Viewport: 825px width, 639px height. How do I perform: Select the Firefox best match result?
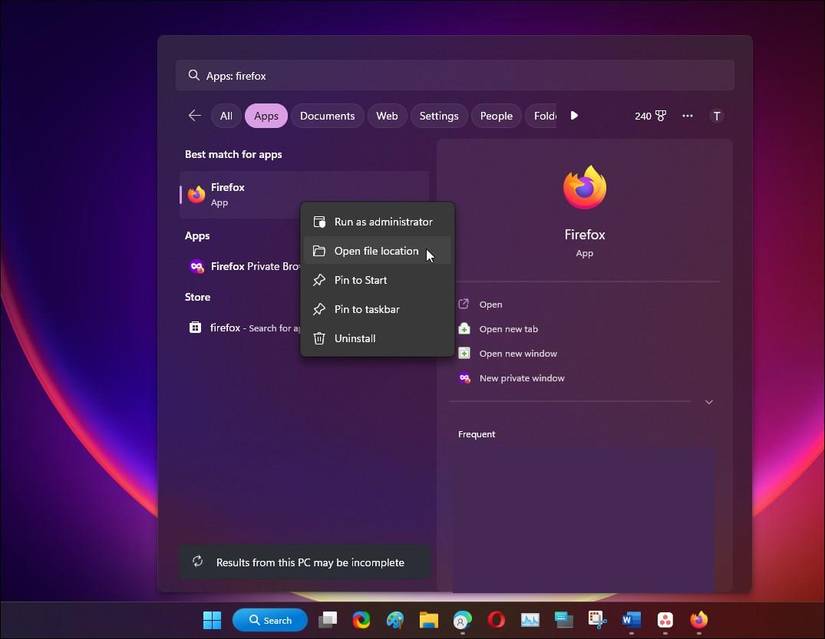[304, 194]
